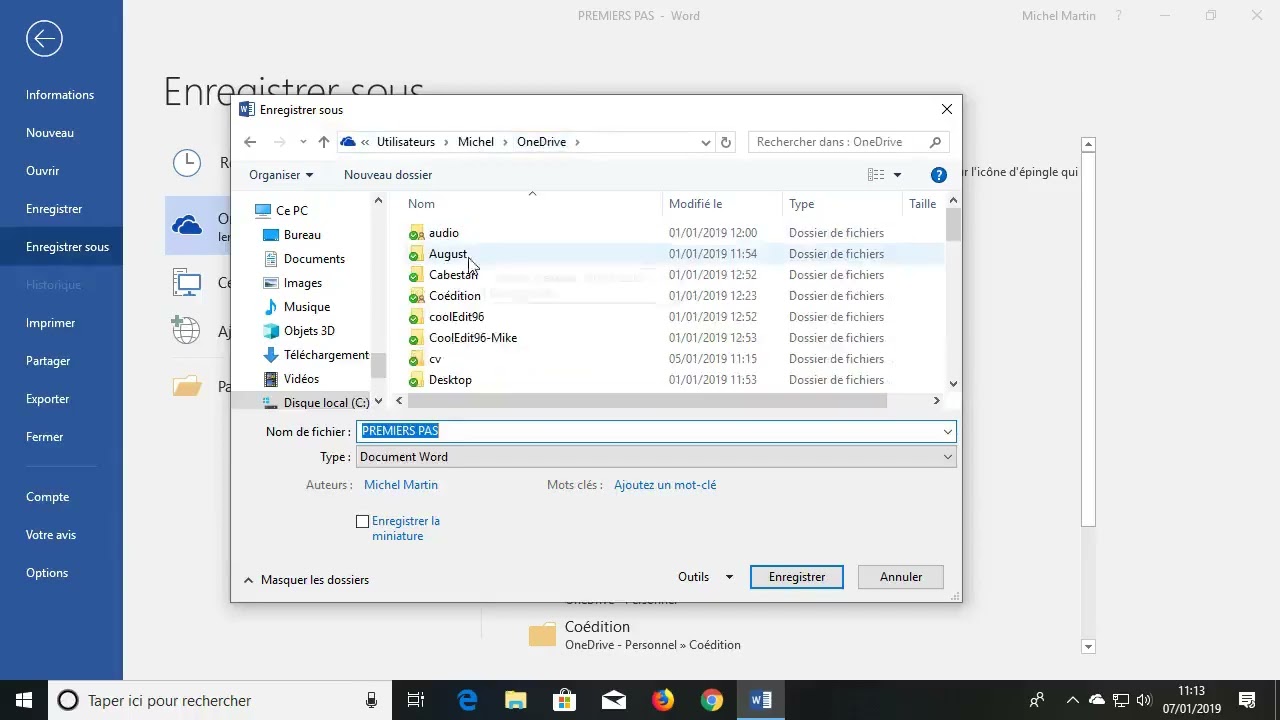Open the view options dropdown arrow
Image resolution: width=1280 pixels, height=720 pixels.
point(897,175)
